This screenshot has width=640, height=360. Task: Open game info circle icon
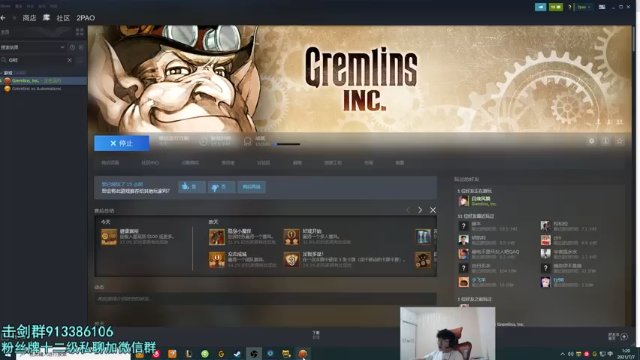pos(605,141)
